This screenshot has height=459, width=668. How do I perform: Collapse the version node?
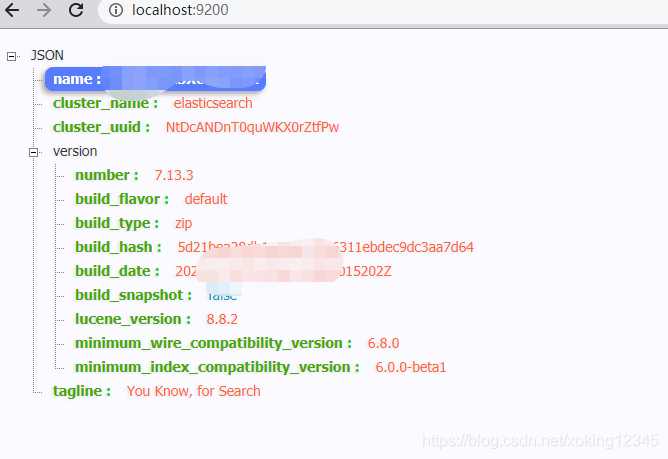click(33, 152)
